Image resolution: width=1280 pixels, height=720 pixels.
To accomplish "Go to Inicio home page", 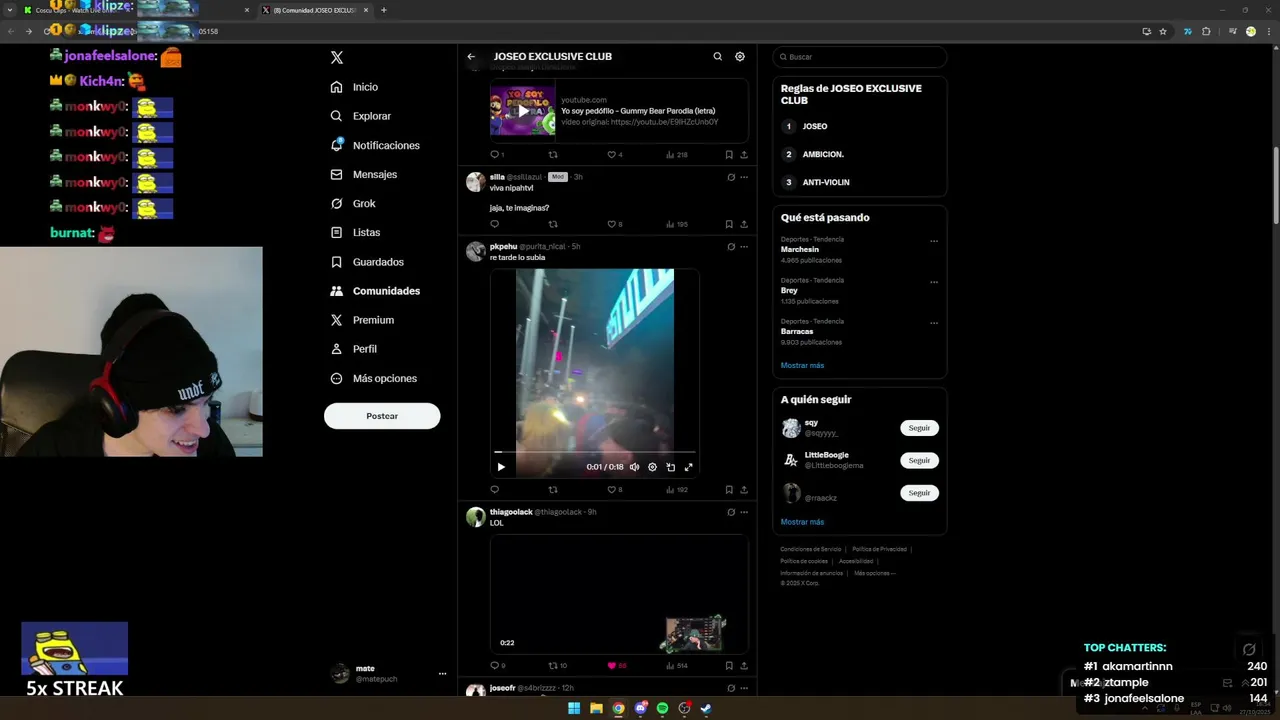I will (354, 87).
